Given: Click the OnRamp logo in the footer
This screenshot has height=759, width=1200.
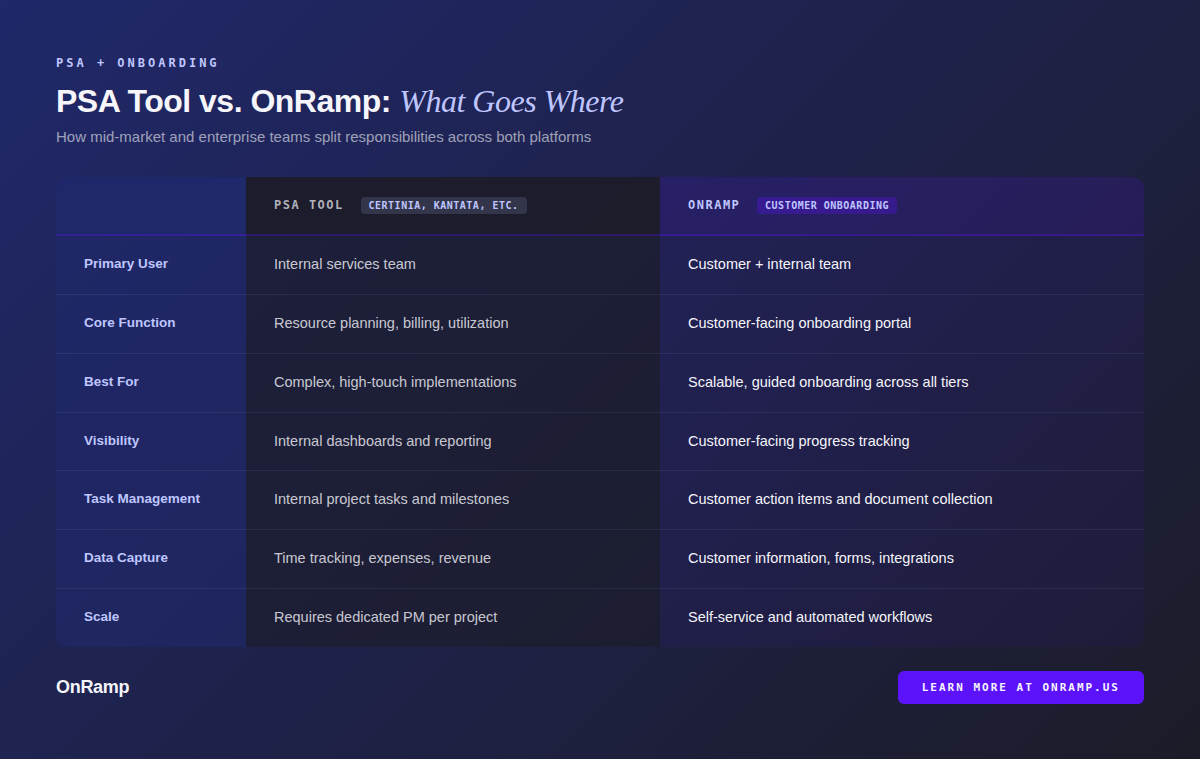Looking at the screenshot, I should 92,687.
